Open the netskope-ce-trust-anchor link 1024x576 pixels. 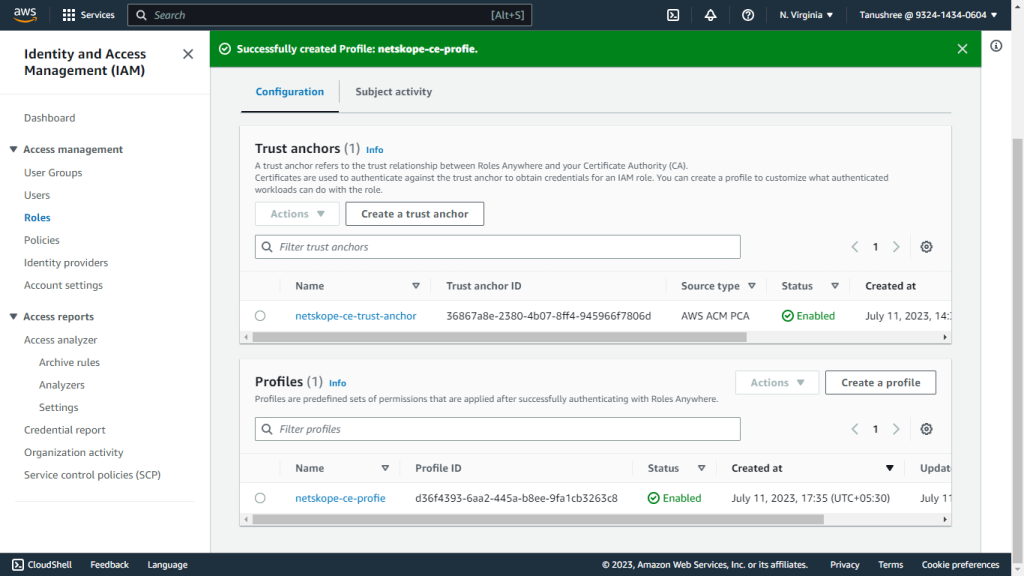point(355,316)
